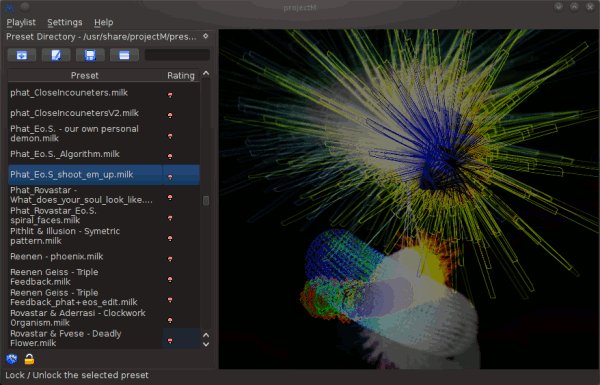Image resolution: width=600 pixels, height=385 pixels.
Task: Open the preset editor pencil icon
Action: [x=56, y=55]
